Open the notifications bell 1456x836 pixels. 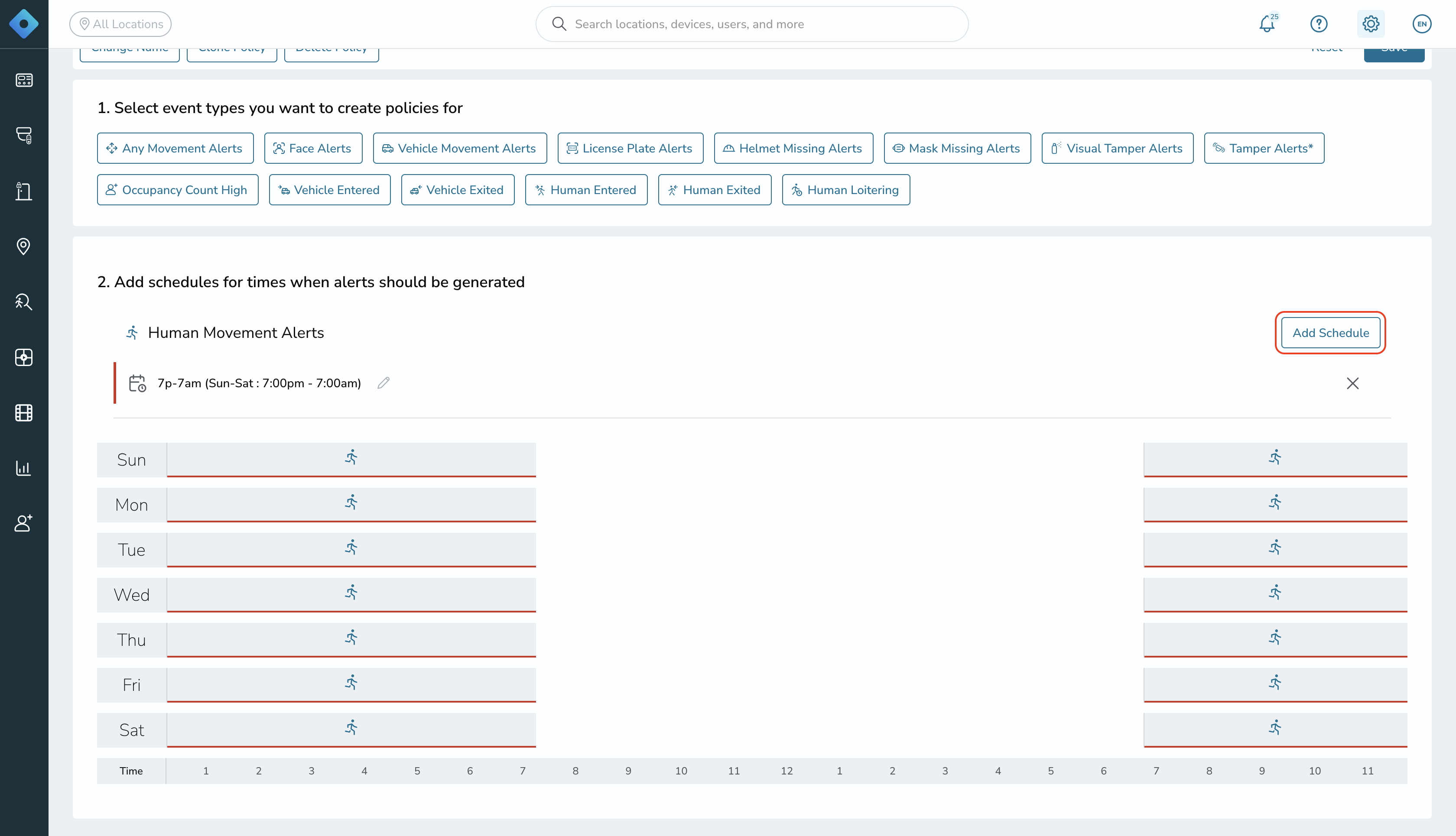coord(1267,23)
